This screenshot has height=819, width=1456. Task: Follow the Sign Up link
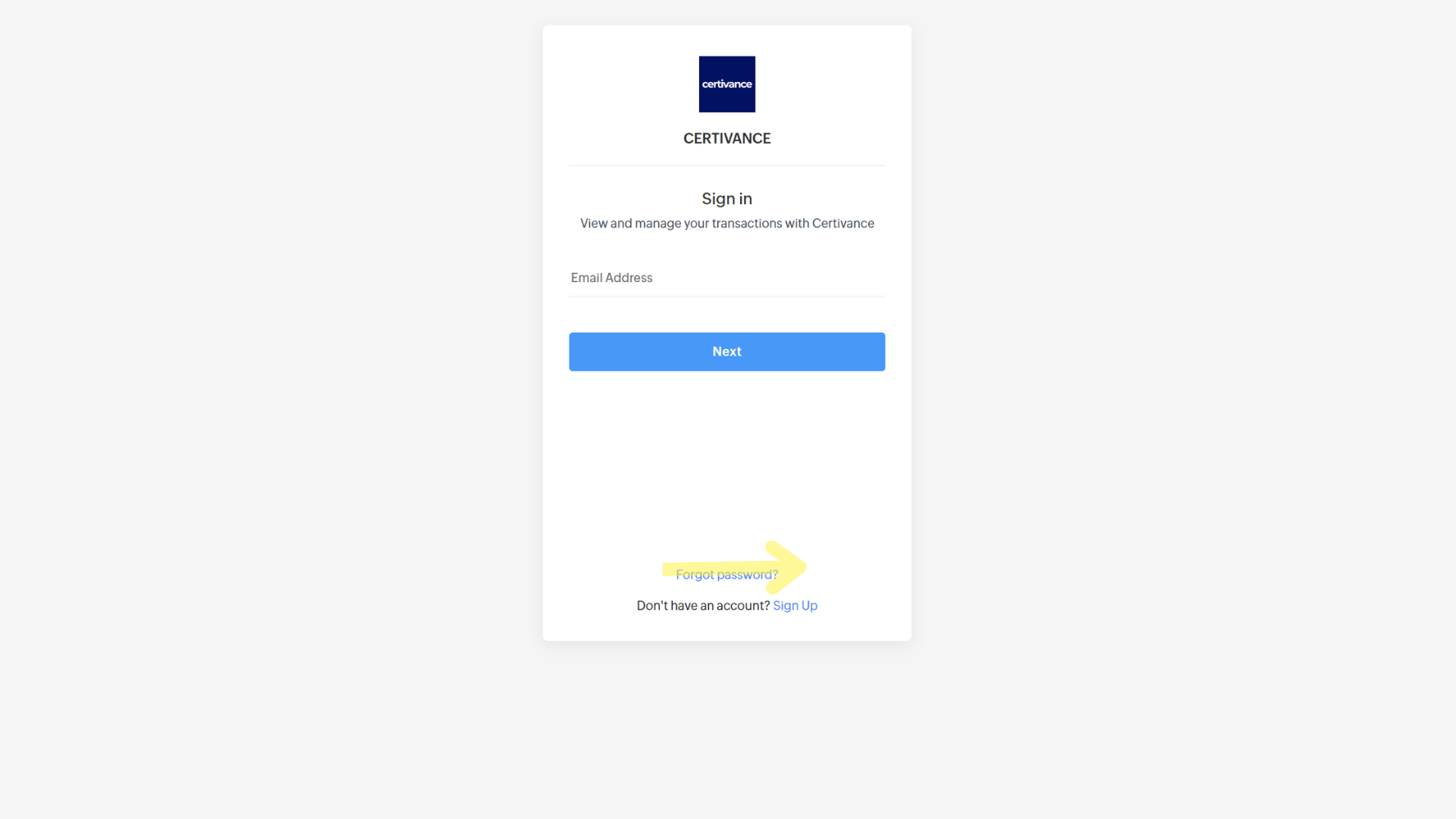coord(795,605)
